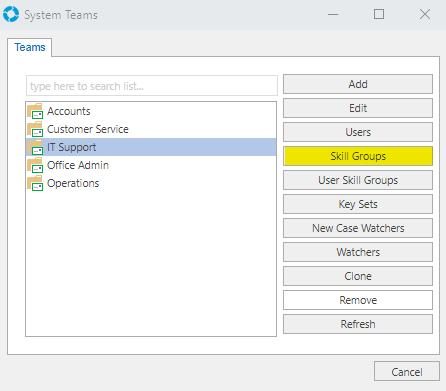Focus the search list input field
Viewport: 446px width, 391px height.
click(x=152, y=86)
